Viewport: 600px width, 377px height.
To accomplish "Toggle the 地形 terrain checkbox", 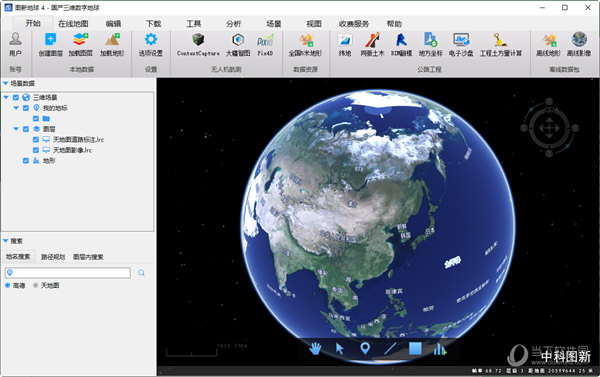I will 26,161.
